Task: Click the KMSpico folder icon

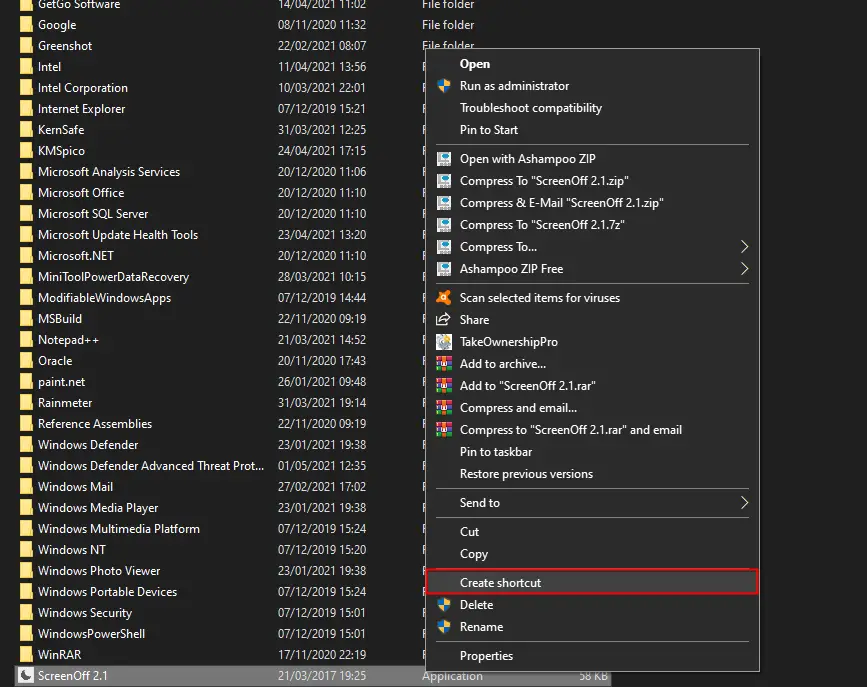Action: click(x=25, y=151)
